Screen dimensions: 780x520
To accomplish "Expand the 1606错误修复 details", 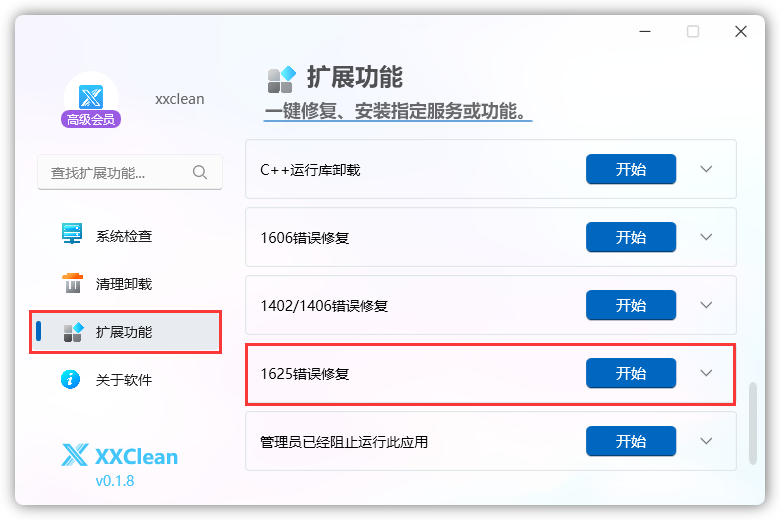I will pyautogui.click(x=706, y=237).
